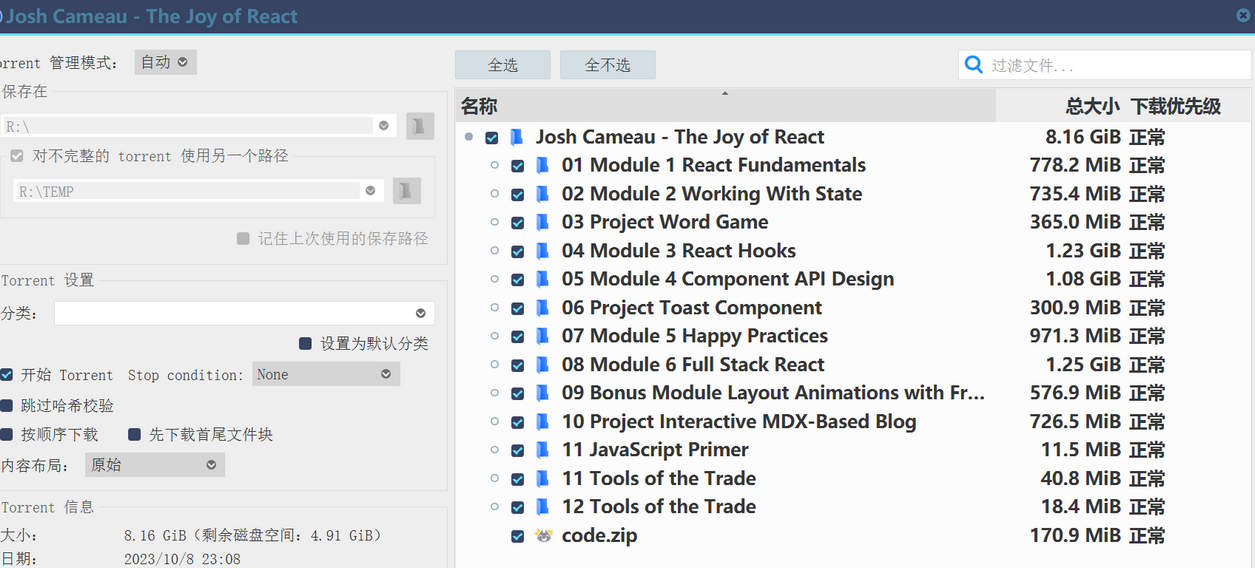Enable 按顺序下载 checkbox
The image size is (1255, 568).
coord(6,435)
